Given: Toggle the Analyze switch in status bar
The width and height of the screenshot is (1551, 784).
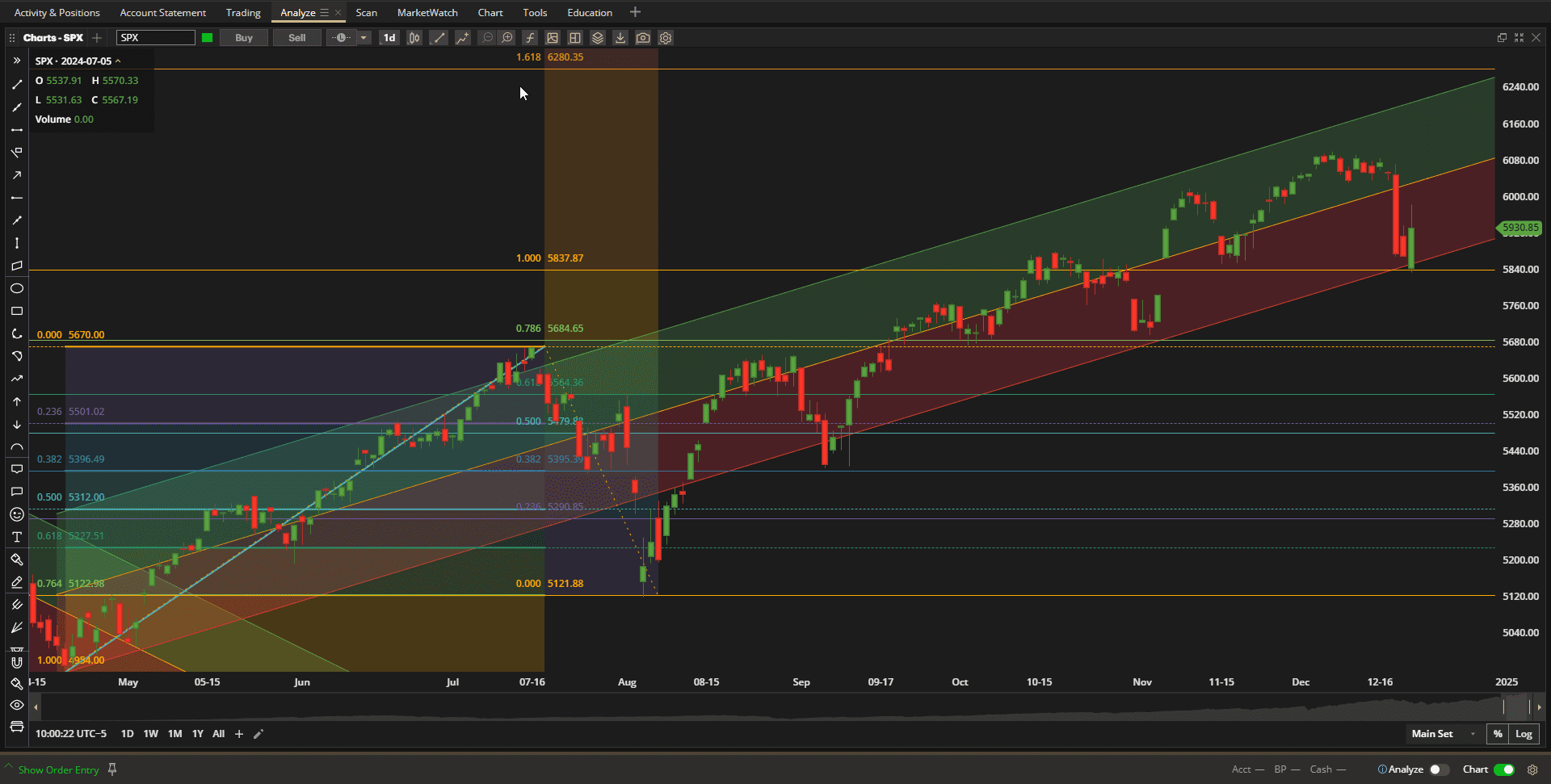Looking at the screenshot, I should [1439, 769].
